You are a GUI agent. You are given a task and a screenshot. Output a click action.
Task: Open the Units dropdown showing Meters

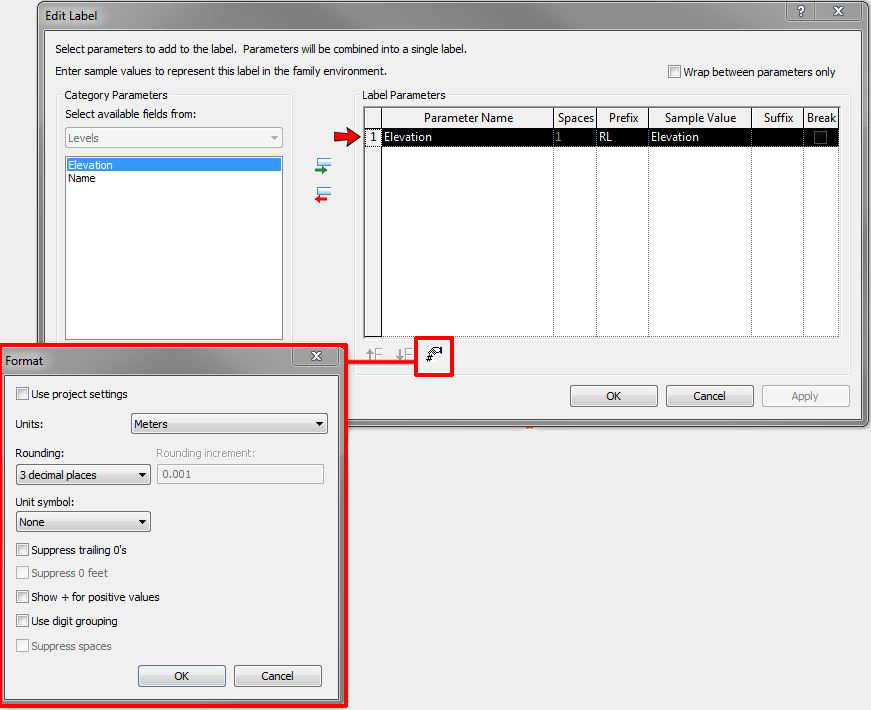point(229,424)
